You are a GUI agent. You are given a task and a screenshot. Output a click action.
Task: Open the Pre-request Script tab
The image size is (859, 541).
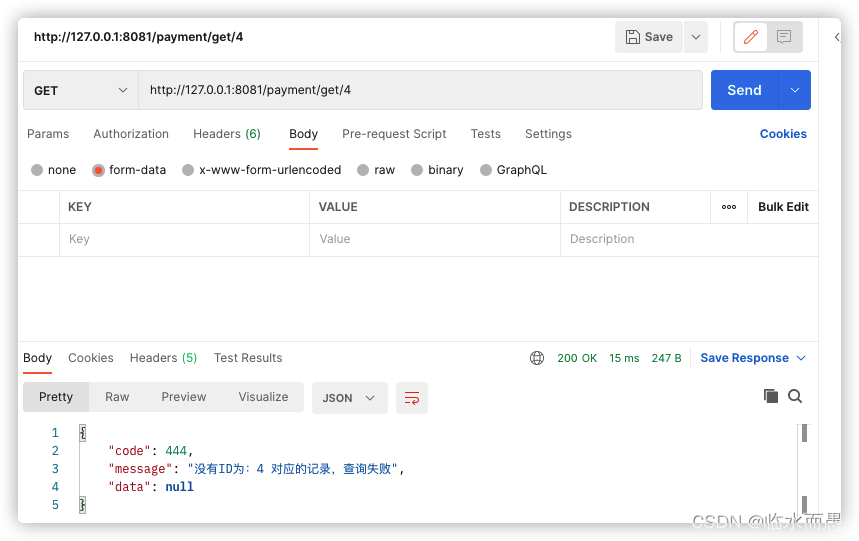pos(394,134)
